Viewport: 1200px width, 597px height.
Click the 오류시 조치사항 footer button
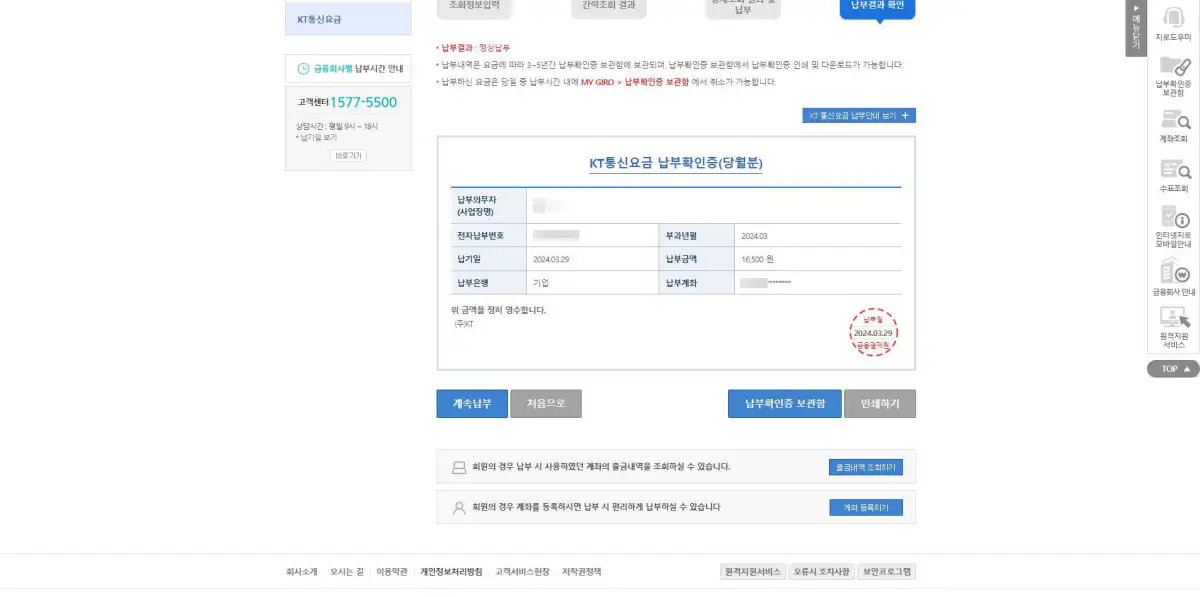[822, 572]
